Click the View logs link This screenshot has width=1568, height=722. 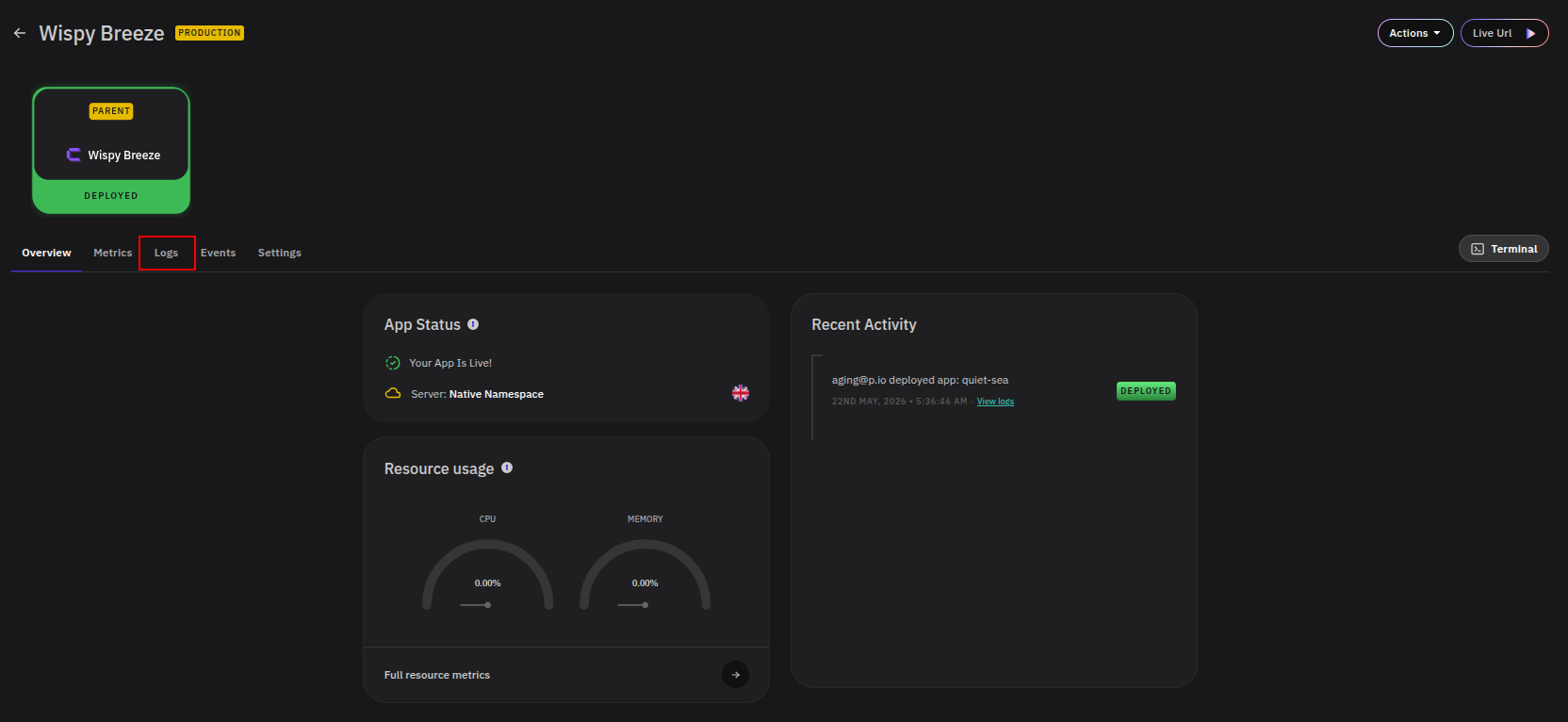(995, 402)
